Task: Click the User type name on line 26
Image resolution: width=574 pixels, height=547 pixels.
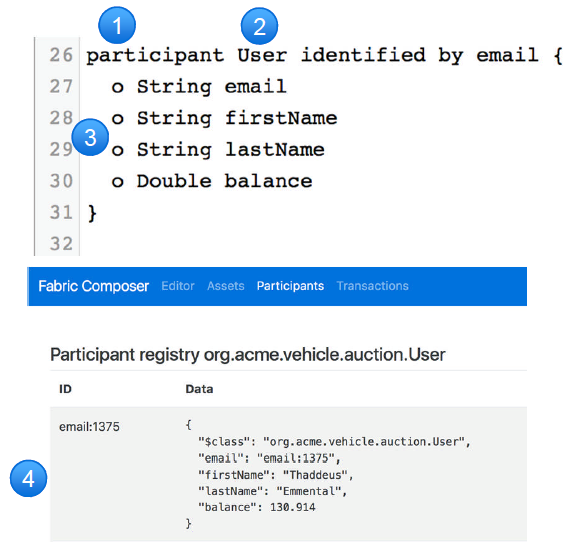Action: [262, 55]
